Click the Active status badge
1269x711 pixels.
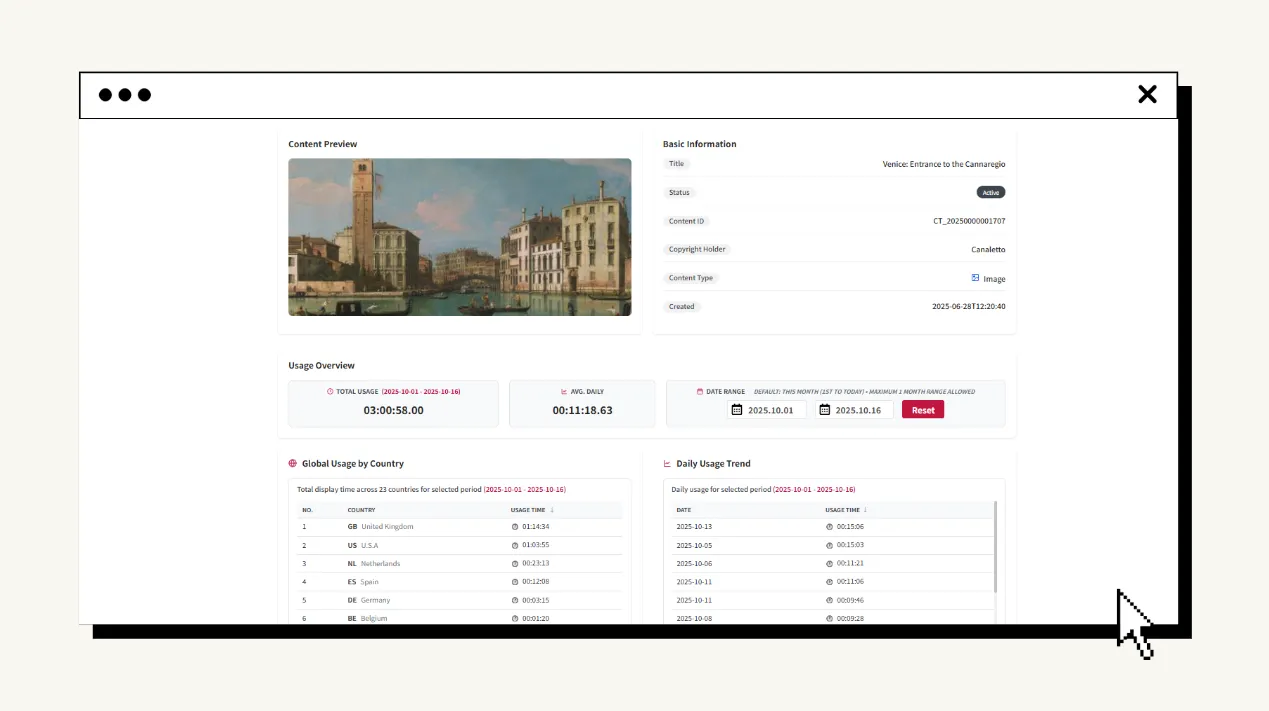(x=991, y=193)
